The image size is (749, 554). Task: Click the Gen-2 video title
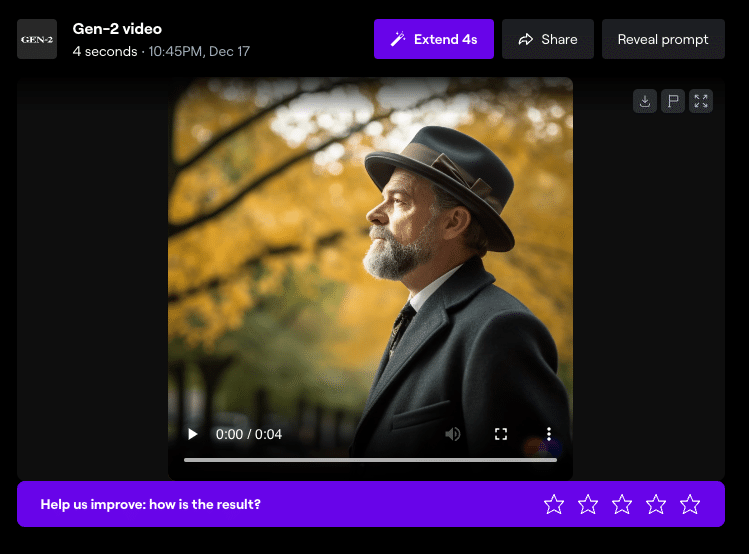click(x=117, y=29)
